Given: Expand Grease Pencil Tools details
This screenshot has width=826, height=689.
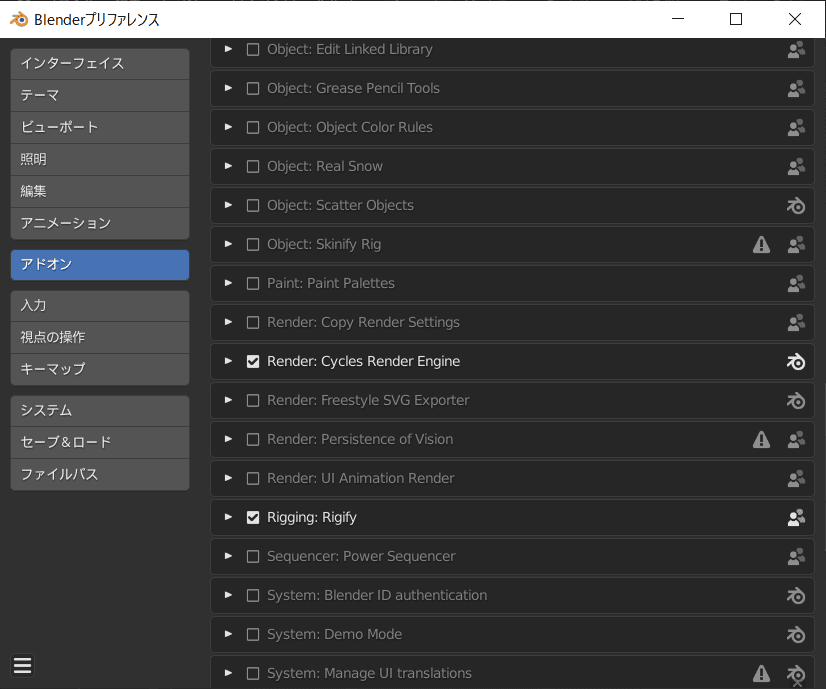Looking at the screenshot, I should (x=228, y=88).
